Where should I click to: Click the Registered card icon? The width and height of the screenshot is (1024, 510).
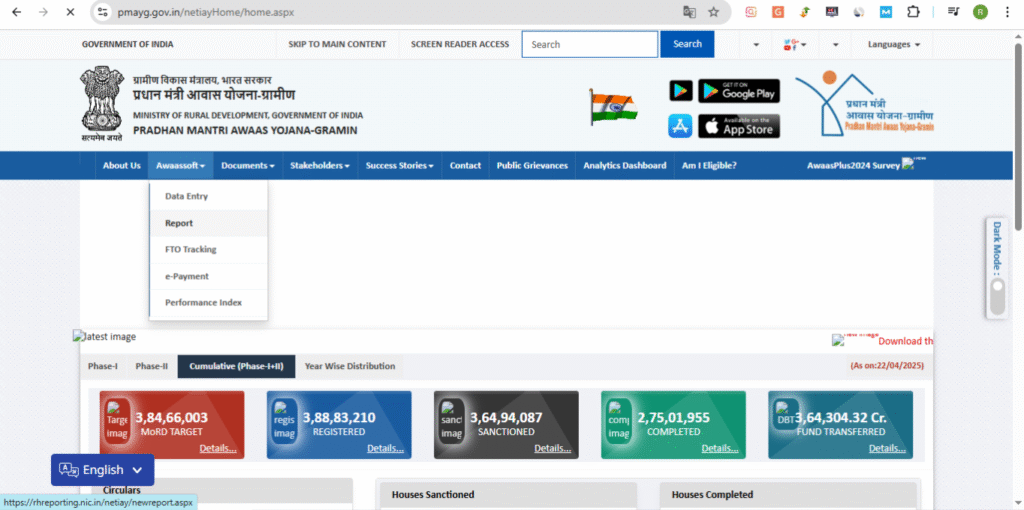[285, 422]
